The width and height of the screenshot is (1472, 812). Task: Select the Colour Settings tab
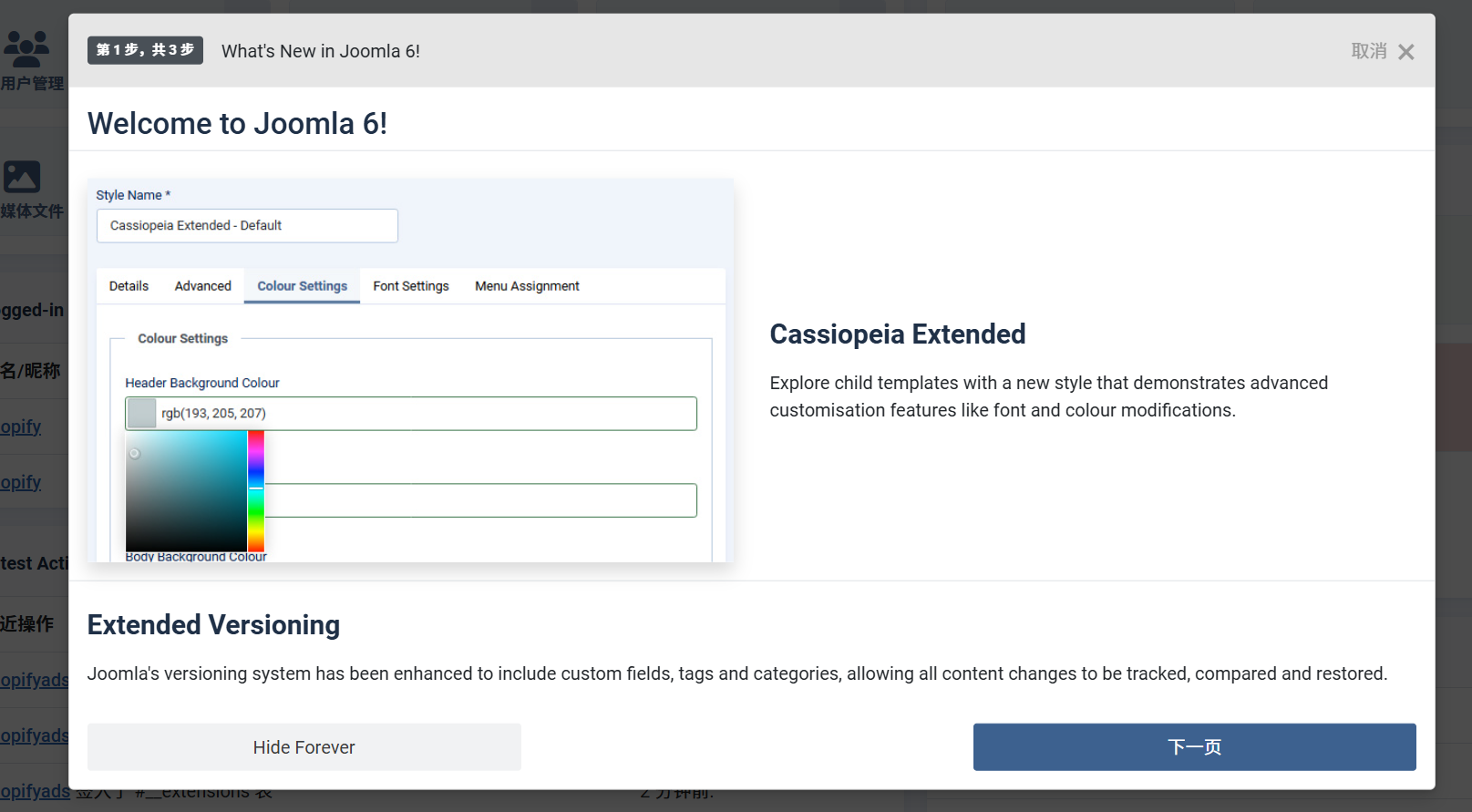tap(302, 286)
